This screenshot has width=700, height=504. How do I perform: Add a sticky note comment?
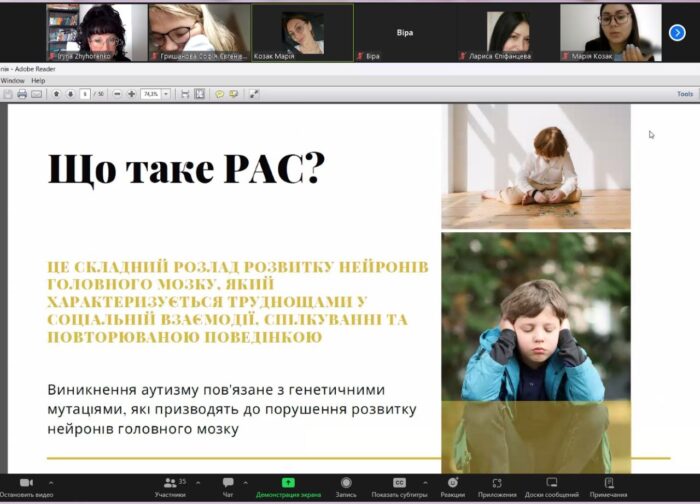219,94
